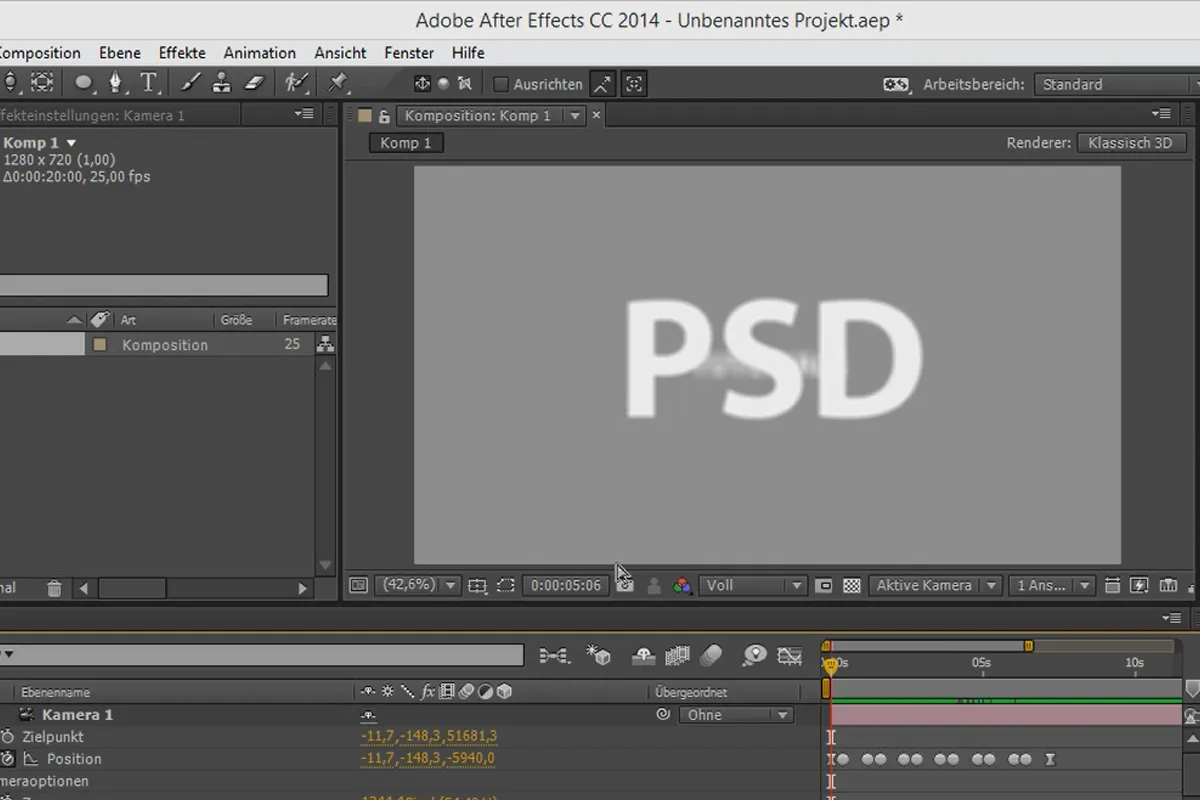Toggle fast previews button in viewer
The image size is (1200, 800).
[1139, 586]
